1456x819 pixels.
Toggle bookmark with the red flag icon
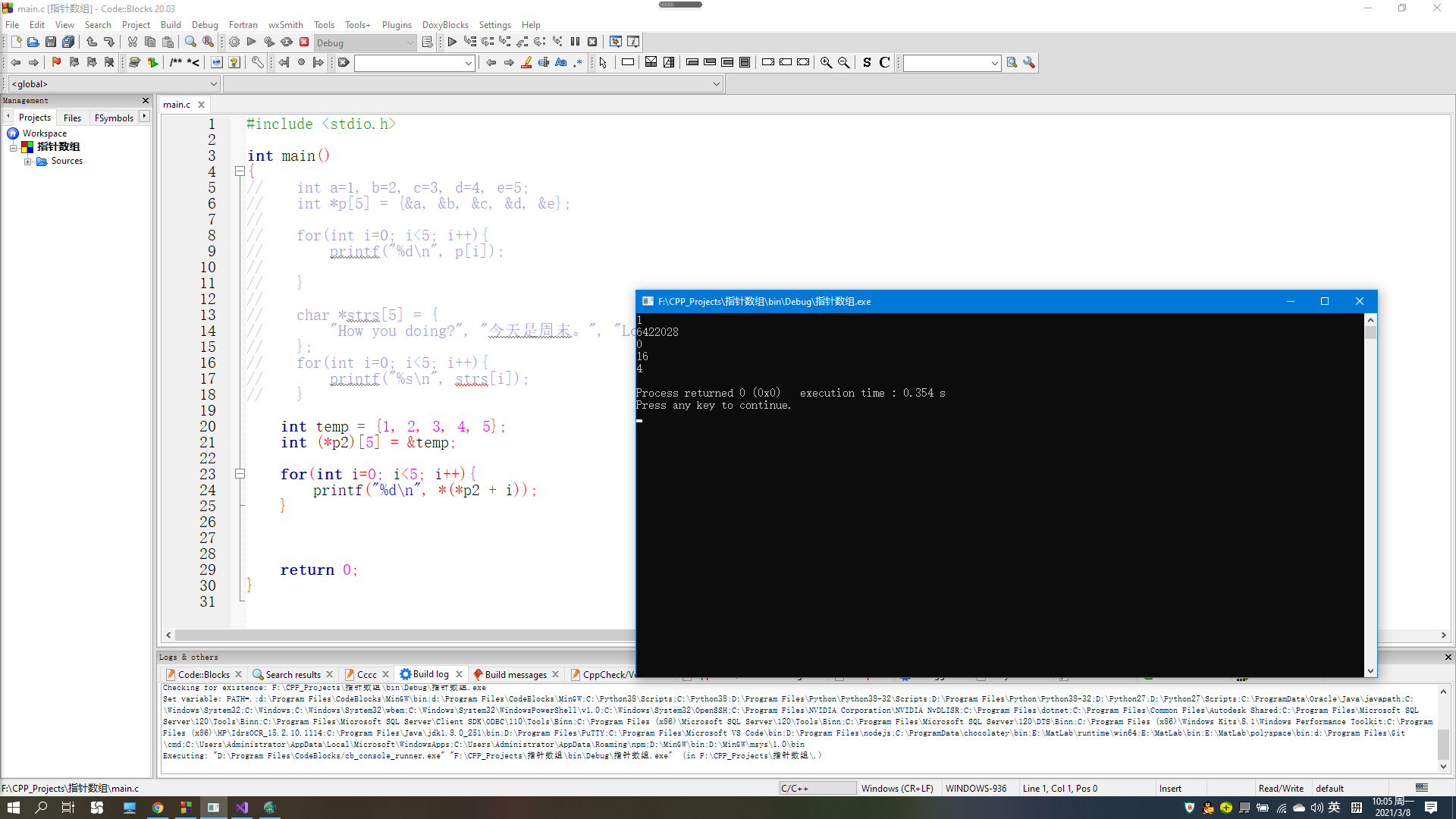coord(56,63)
